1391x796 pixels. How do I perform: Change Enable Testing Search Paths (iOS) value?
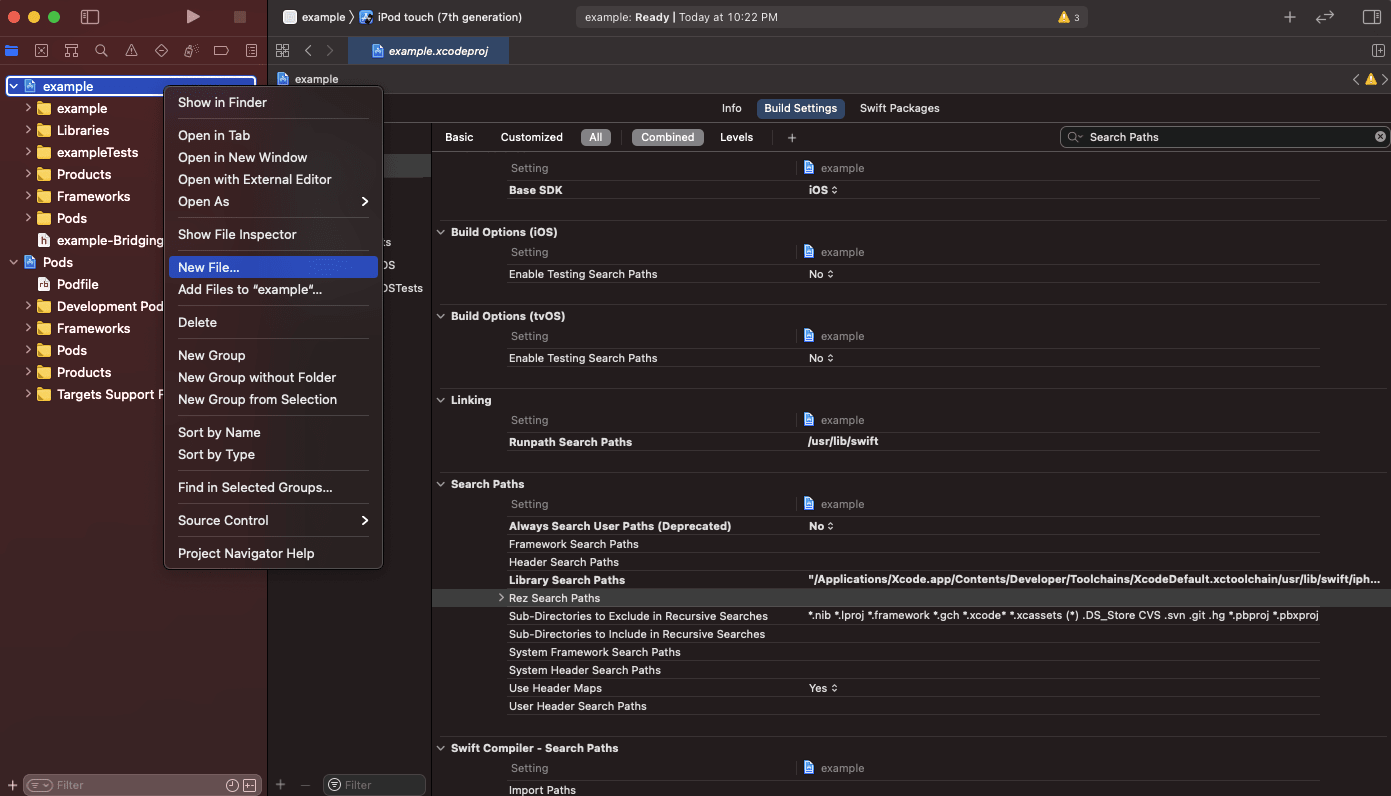[x=821, y=274]
